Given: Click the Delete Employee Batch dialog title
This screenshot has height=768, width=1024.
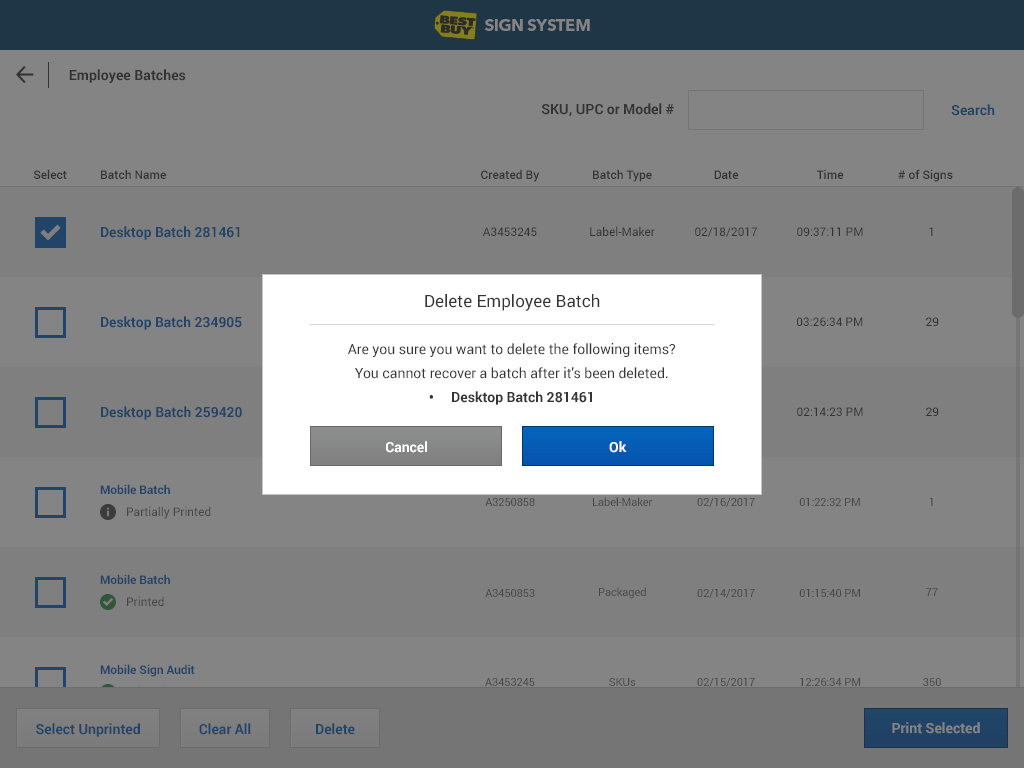Looking at the screenshot, I should tap(511, 301).
